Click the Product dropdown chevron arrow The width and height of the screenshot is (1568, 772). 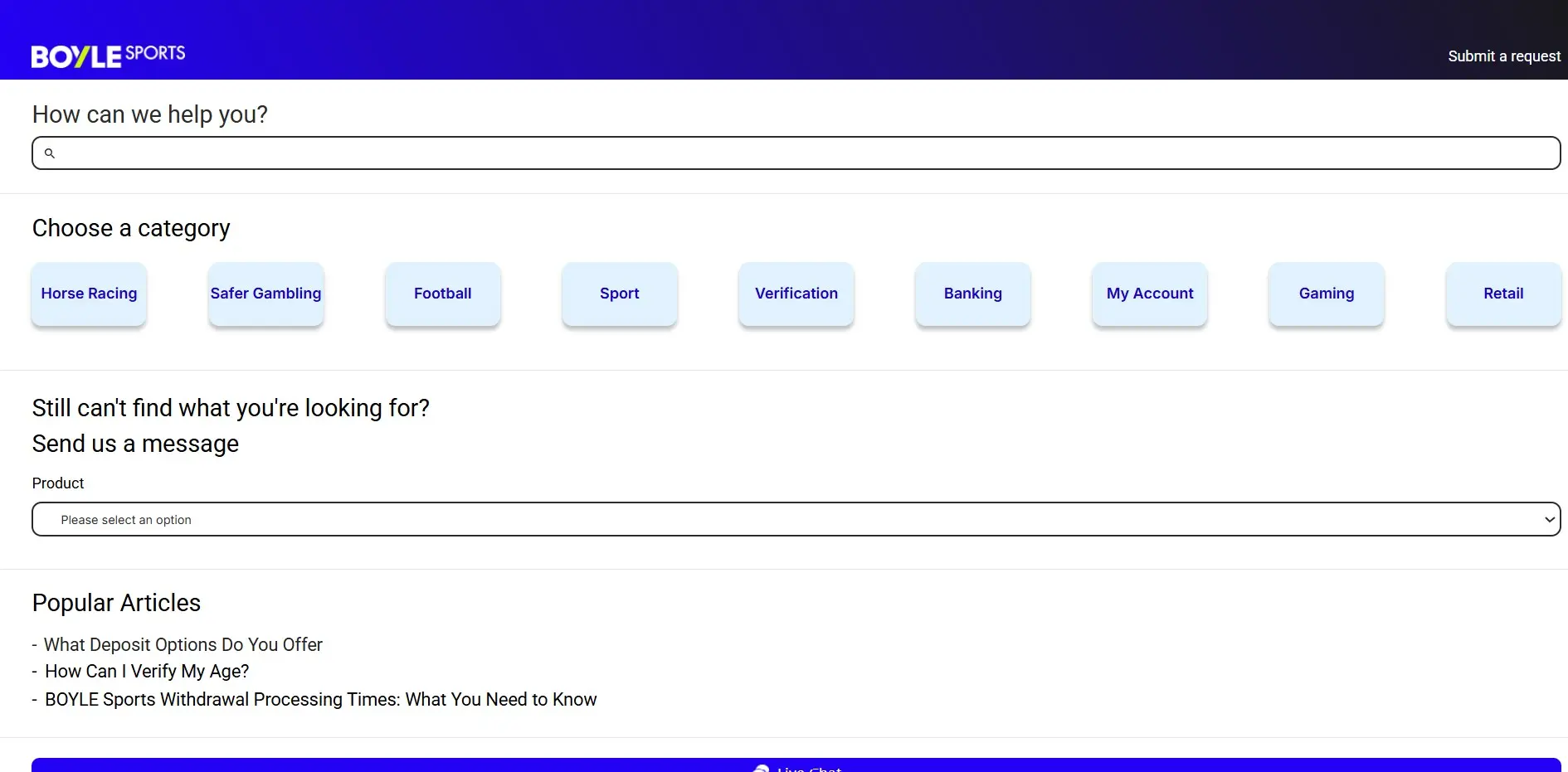coord(1548,520)
